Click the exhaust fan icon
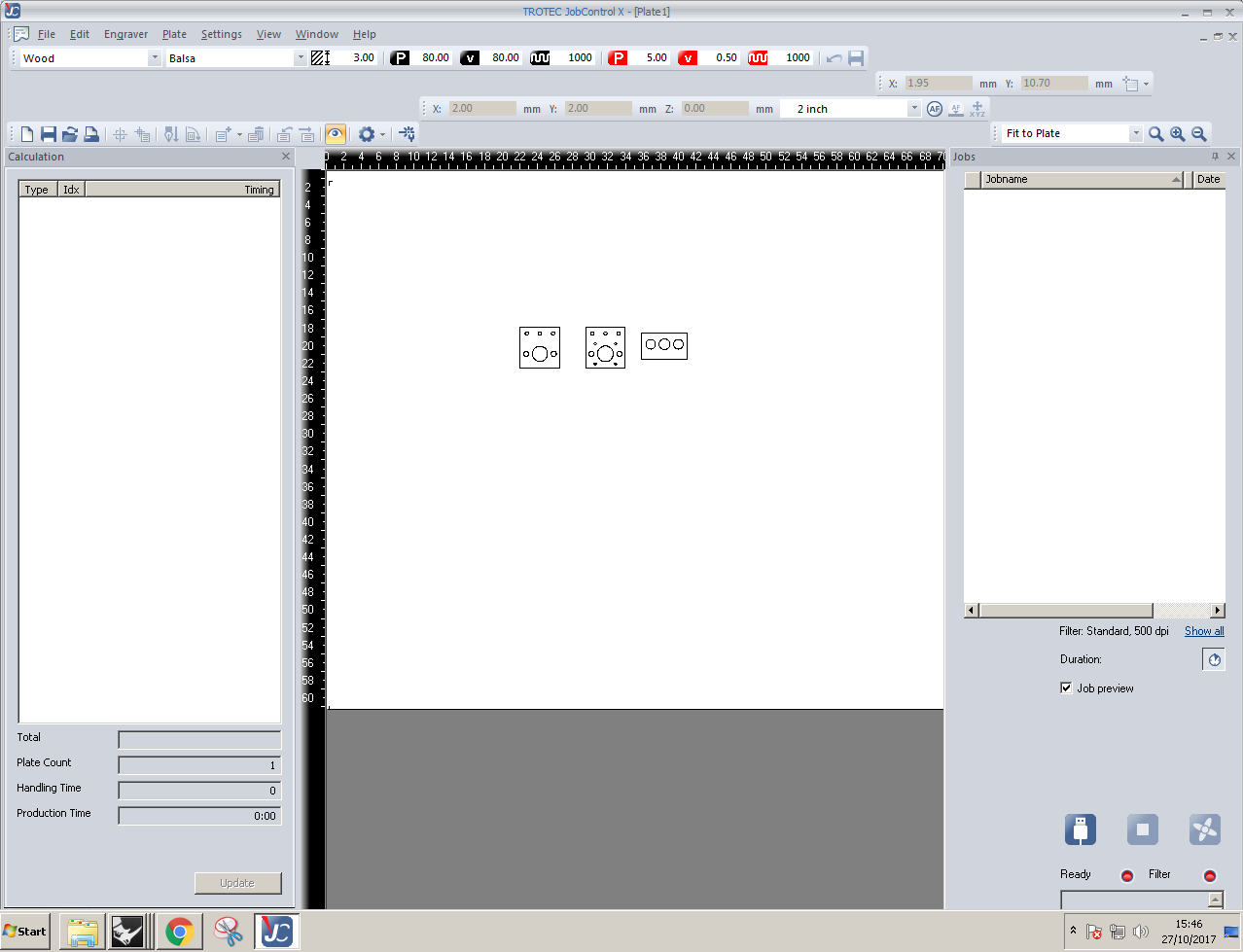 pyautogui.click(x=1204, y=829)
